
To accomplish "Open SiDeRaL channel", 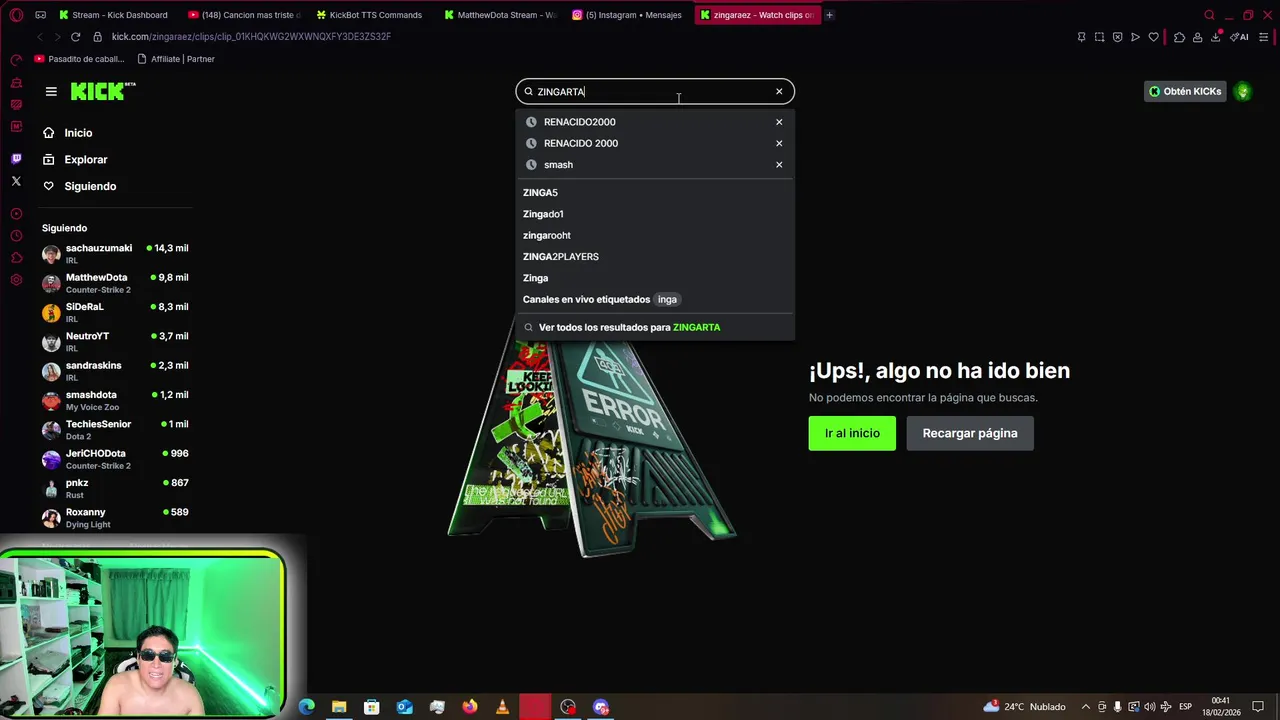I will pyautogui.click(x=115, y=312).
